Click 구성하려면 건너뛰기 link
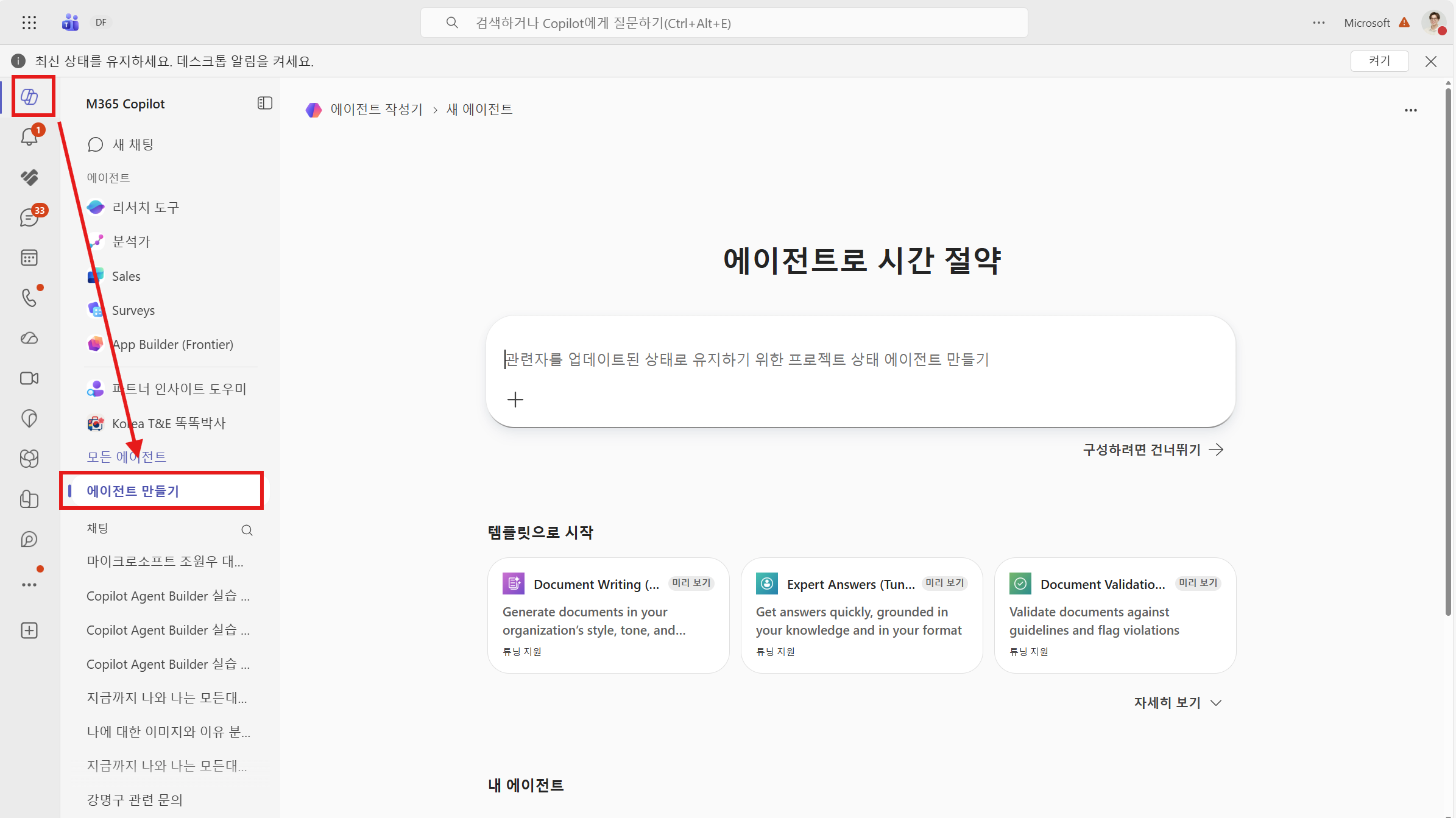 pyautogui.click(x=1153, y=450)
